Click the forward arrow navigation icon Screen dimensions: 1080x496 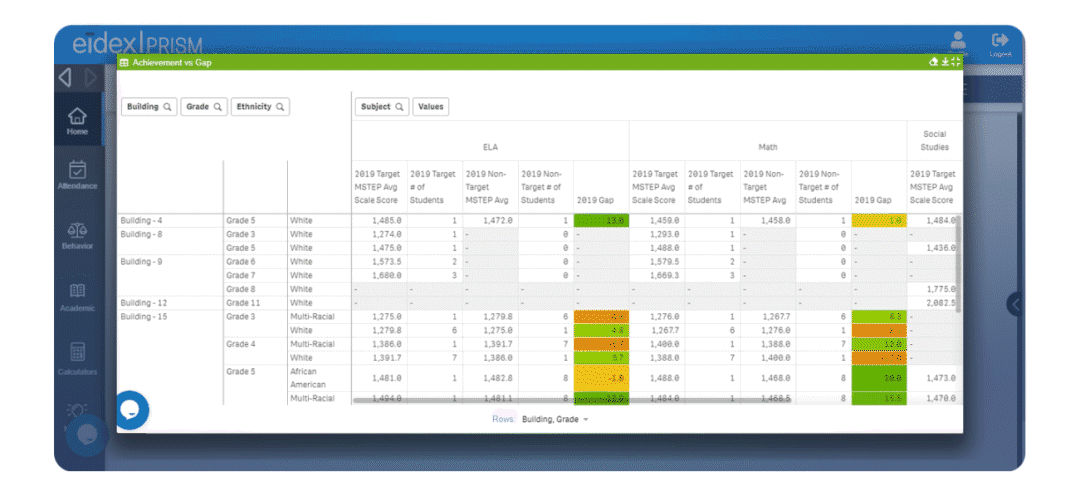(x=91, y=78)
